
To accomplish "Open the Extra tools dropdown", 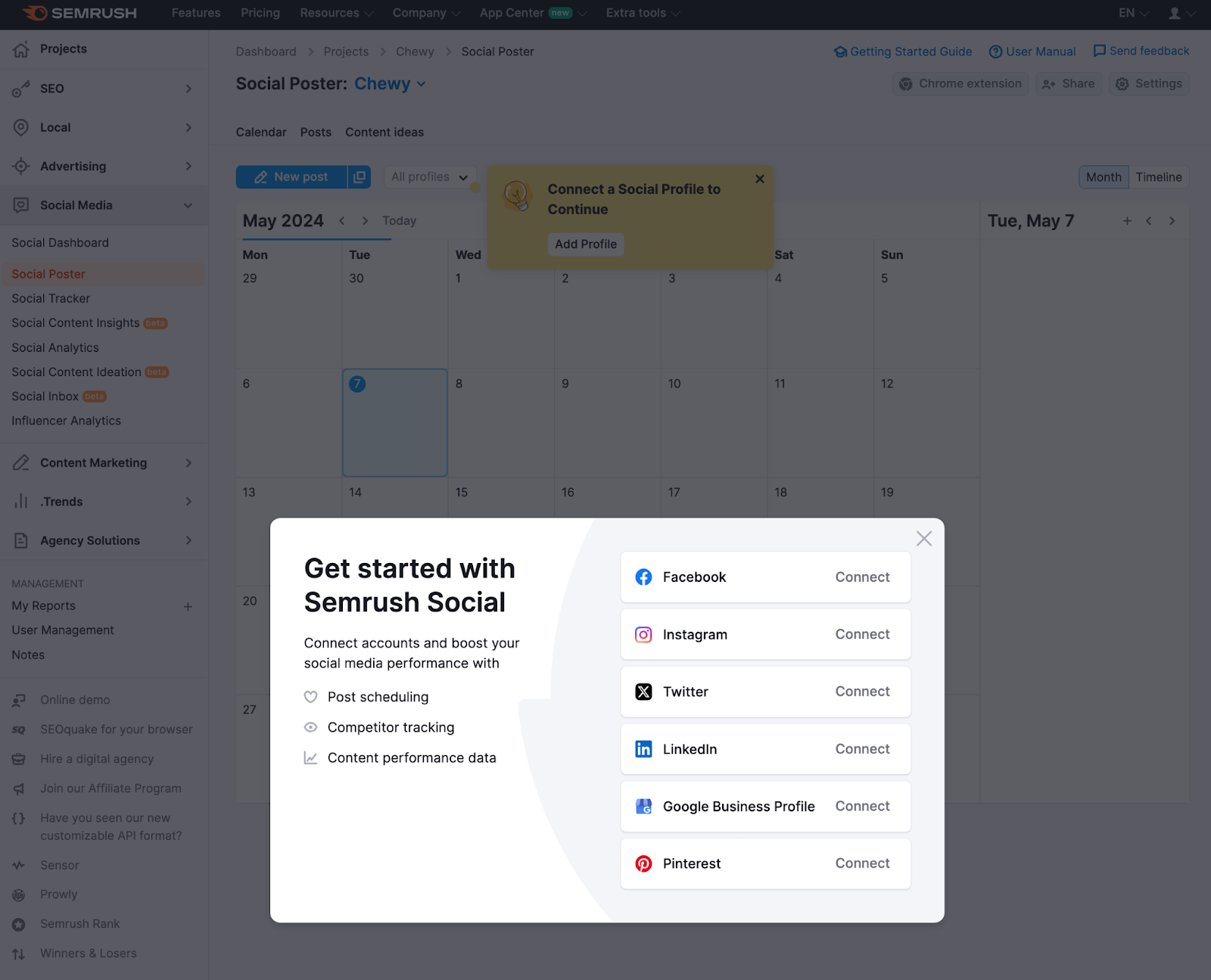I will 643,13.
